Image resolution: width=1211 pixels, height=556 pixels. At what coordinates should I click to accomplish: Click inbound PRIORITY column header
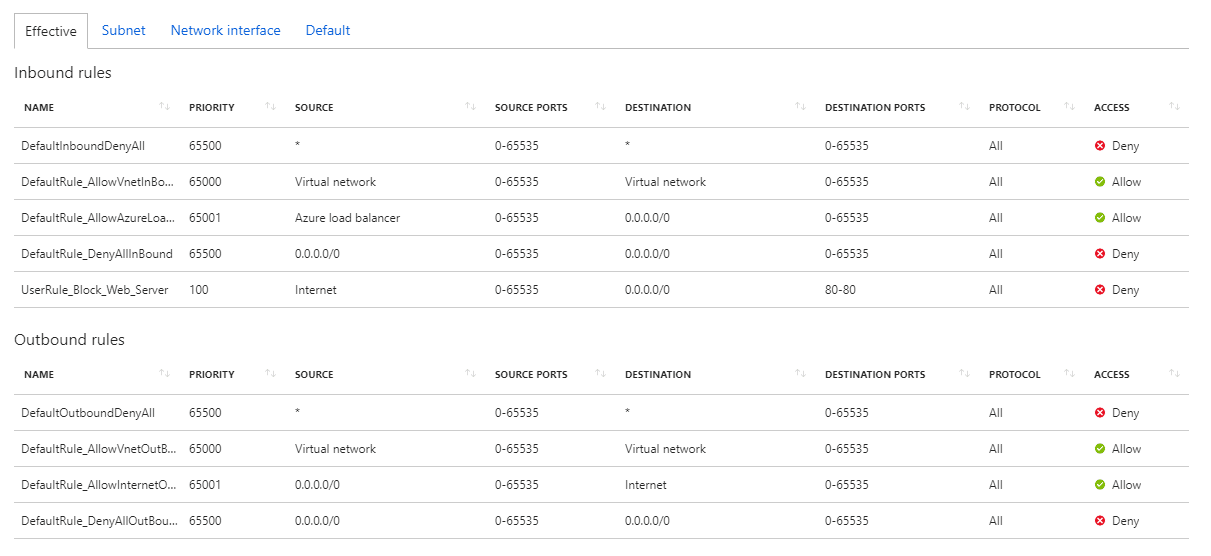click(x=212, y=108)
